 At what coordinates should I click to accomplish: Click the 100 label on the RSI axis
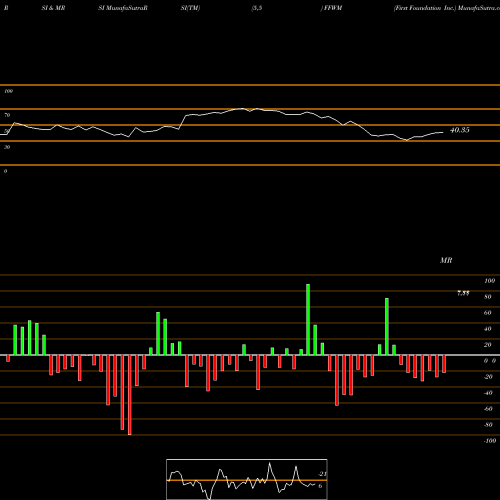pos(8,91)
